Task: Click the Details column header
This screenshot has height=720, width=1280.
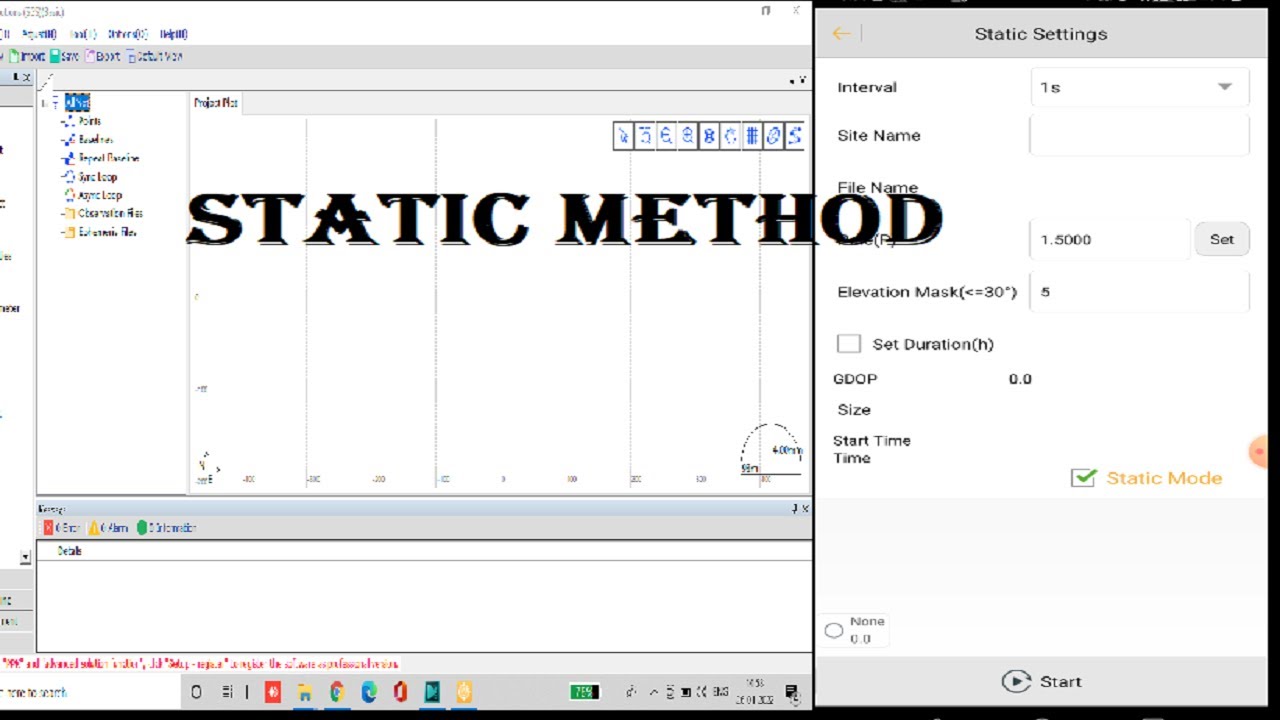Action: 69,551
